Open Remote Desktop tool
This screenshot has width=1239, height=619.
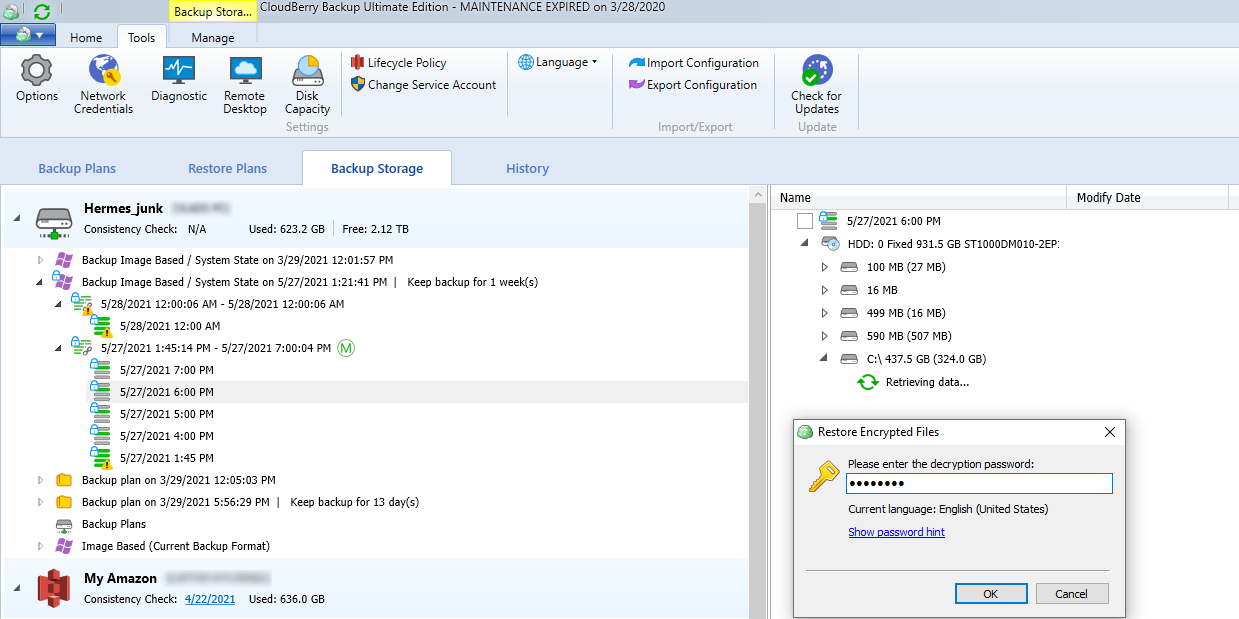tap(245, 84)
